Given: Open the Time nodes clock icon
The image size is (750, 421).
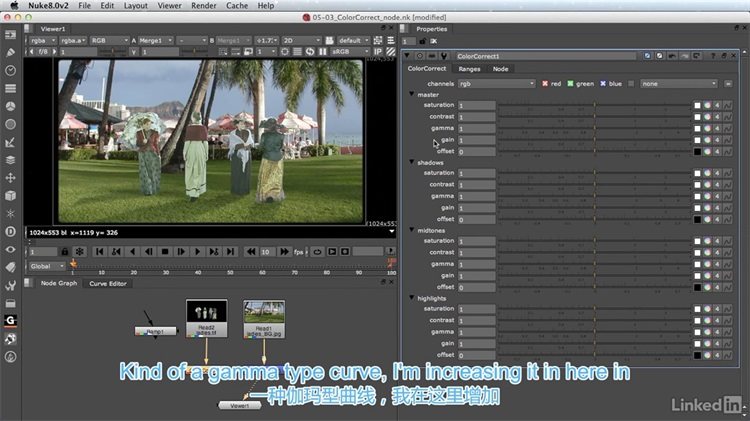Looking at the screenshot, I should pos(10,70).
